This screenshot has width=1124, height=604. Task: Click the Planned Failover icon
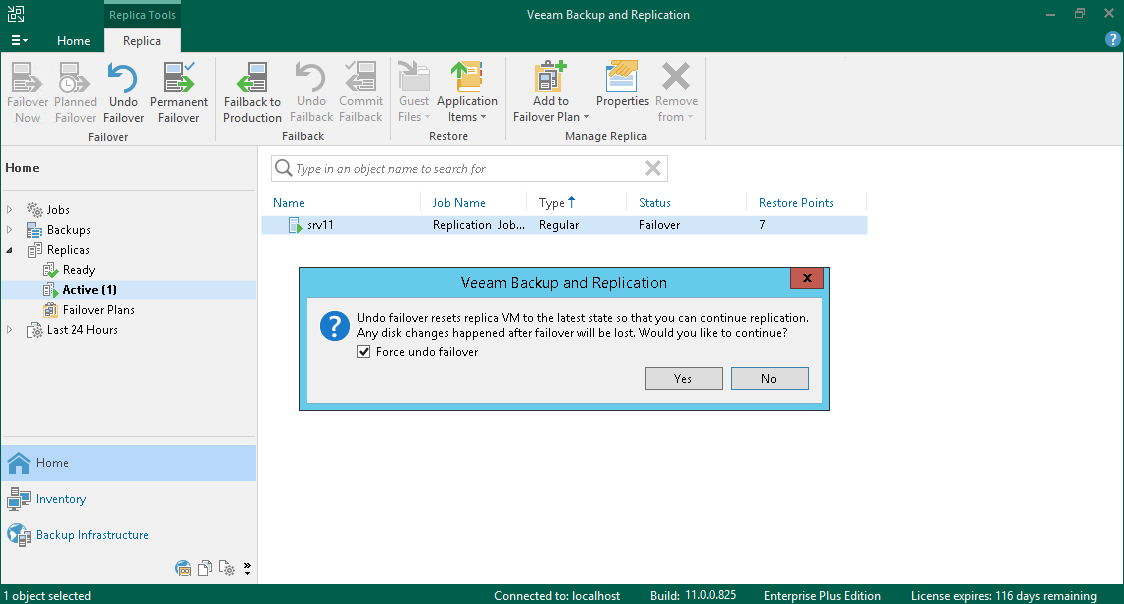75,90
